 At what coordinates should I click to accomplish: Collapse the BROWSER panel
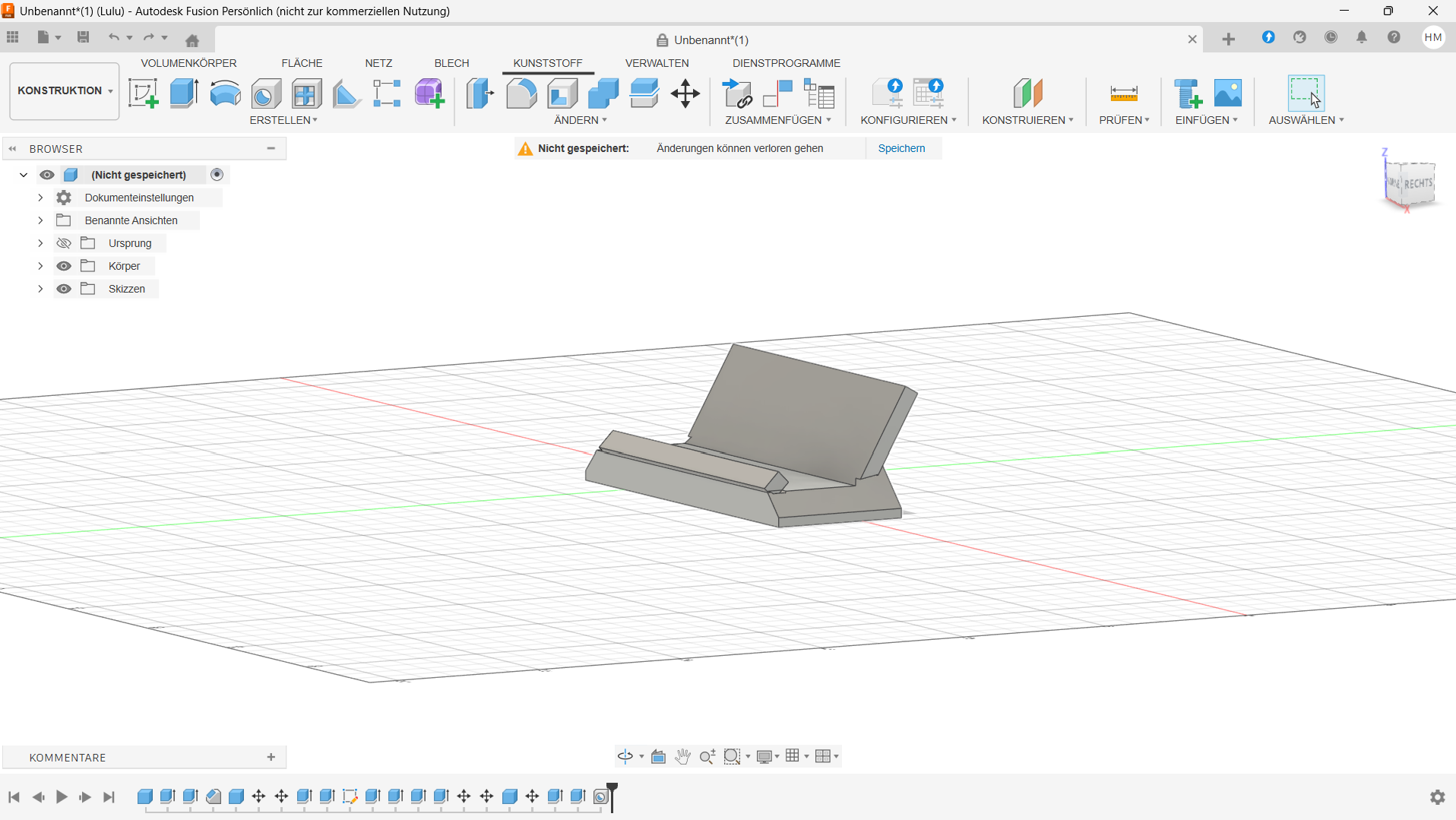tap(13, 149)
